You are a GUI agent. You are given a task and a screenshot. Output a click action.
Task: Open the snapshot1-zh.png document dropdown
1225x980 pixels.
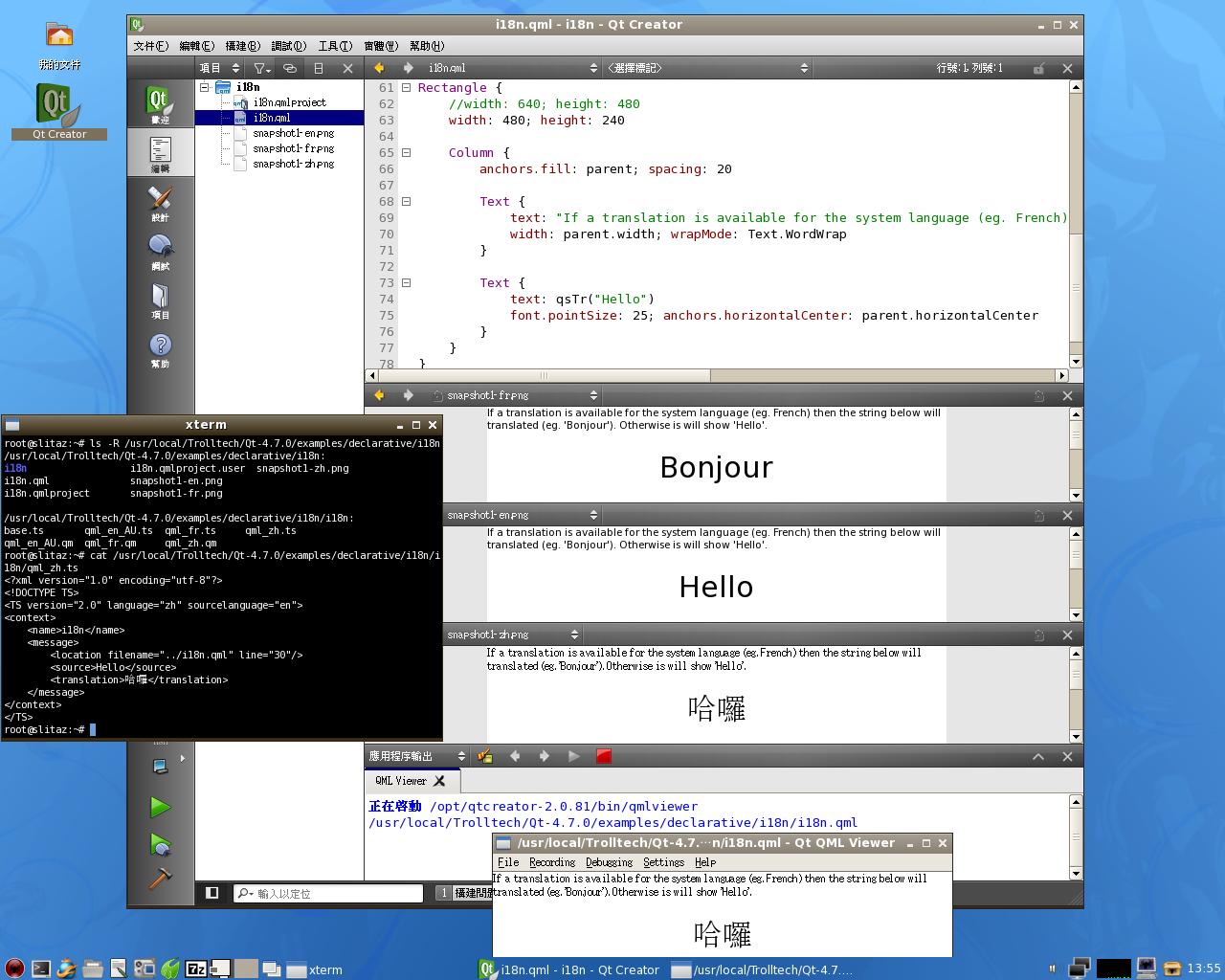tap(513, 635)
